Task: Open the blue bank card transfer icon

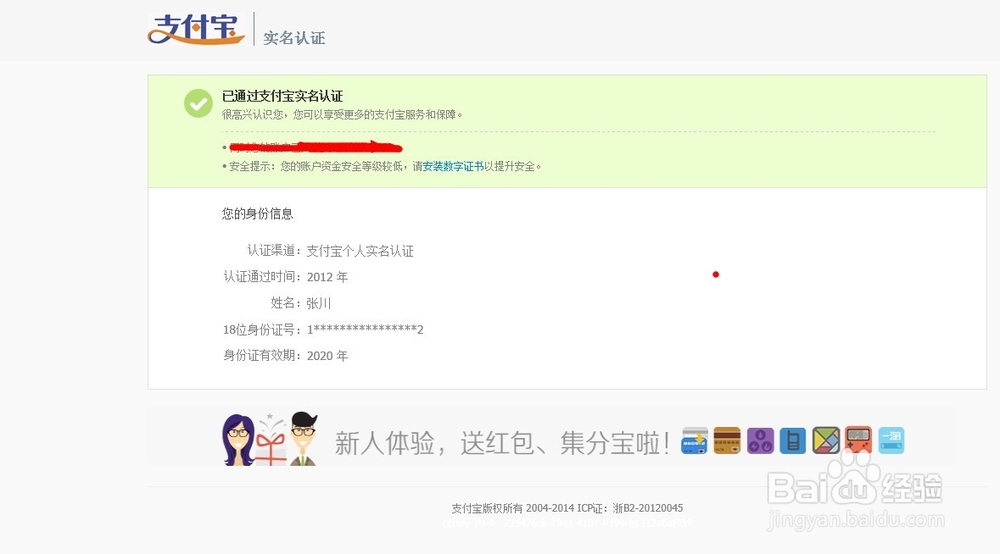Action: tap(695, 441)
